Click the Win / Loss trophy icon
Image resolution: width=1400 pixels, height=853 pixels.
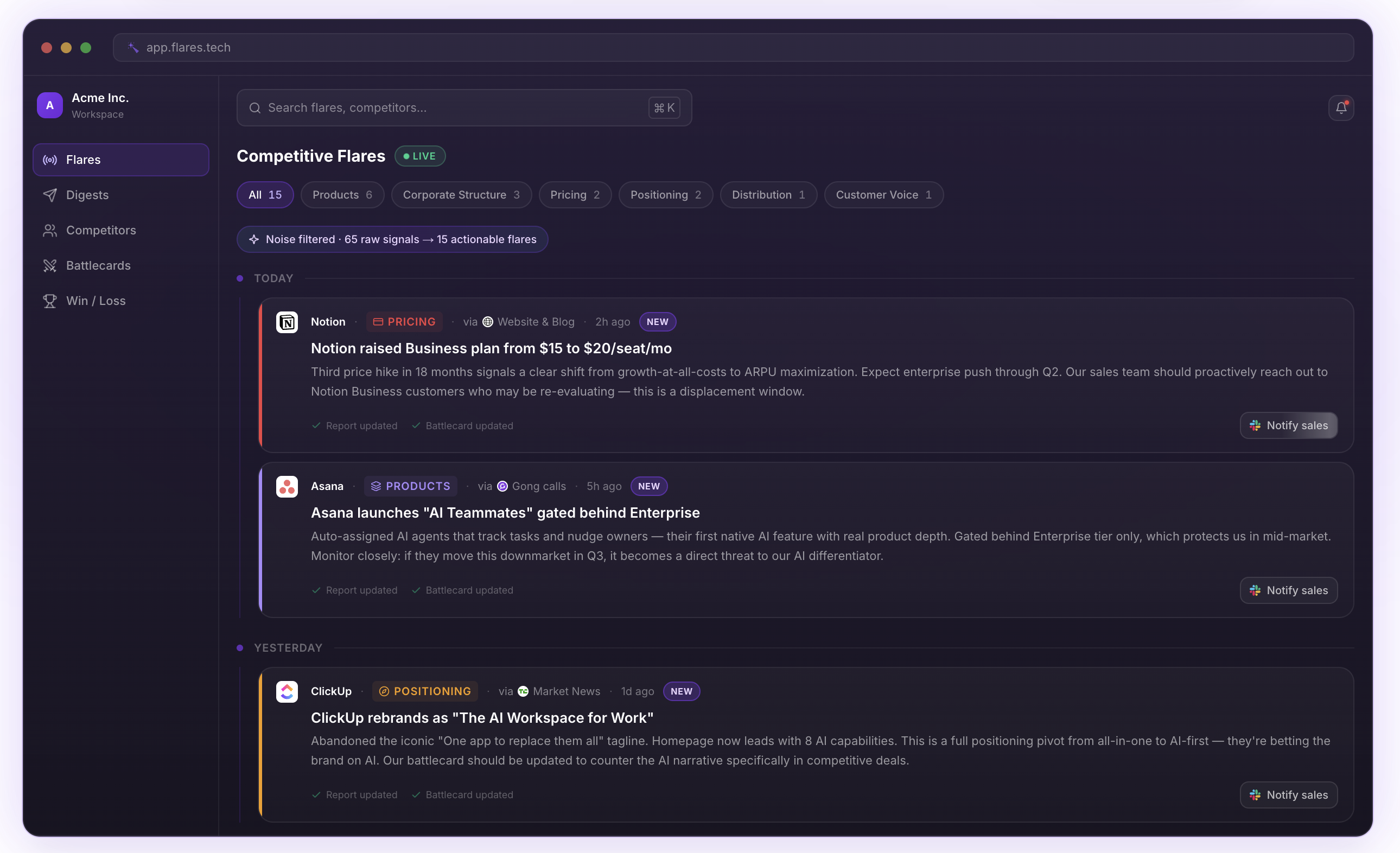tap(50, 301)
